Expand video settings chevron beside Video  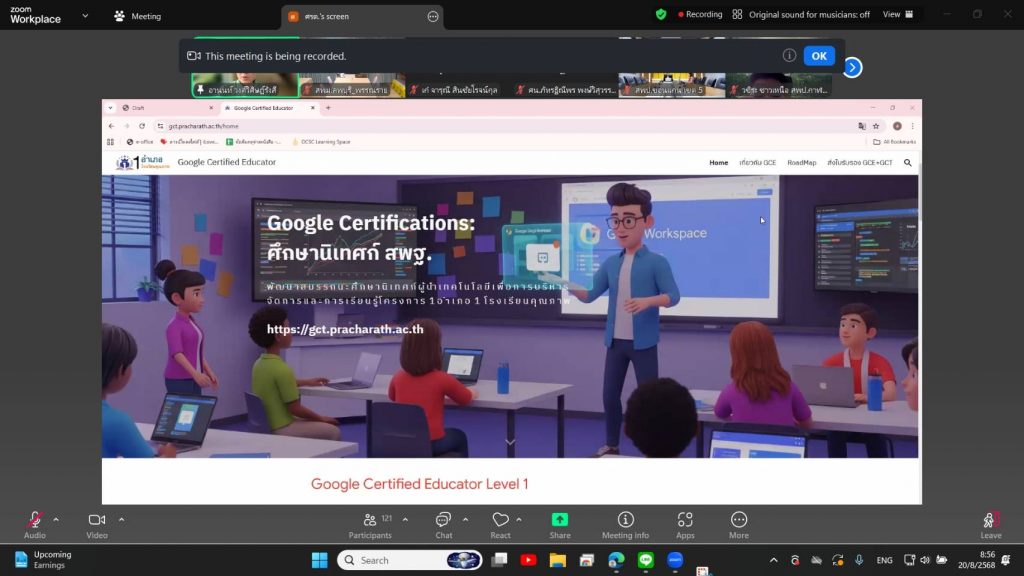coord(121,520)
